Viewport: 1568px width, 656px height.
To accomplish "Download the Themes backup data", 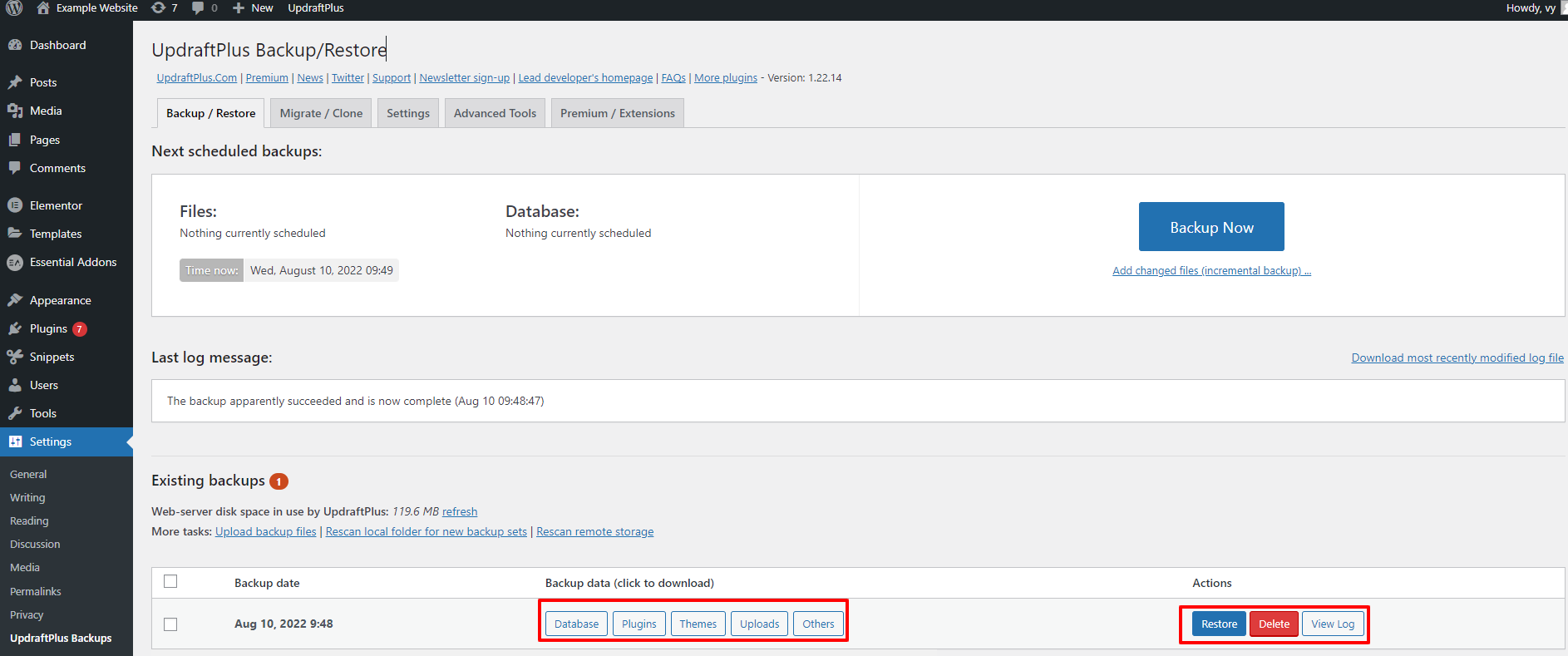I will [x=698, y=624].
